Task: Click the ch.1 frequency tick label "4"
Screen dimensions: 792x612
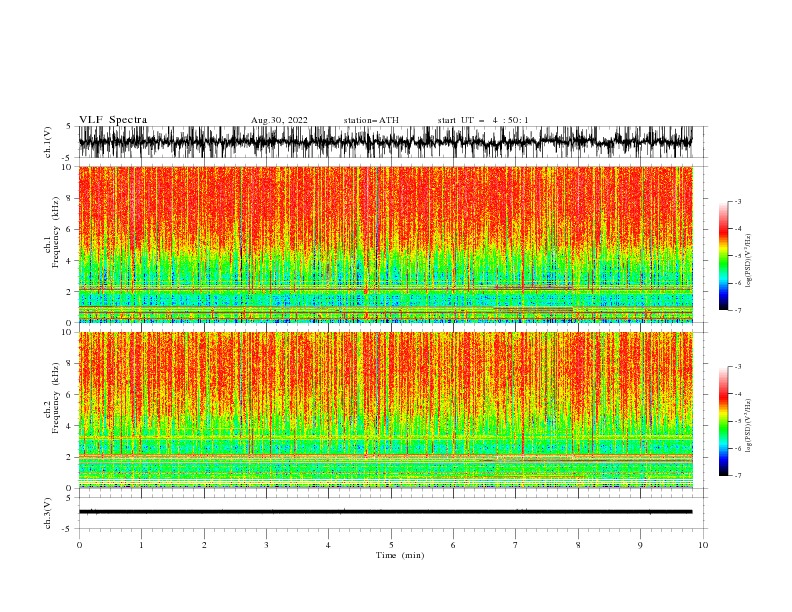Action: coord(68,261)
